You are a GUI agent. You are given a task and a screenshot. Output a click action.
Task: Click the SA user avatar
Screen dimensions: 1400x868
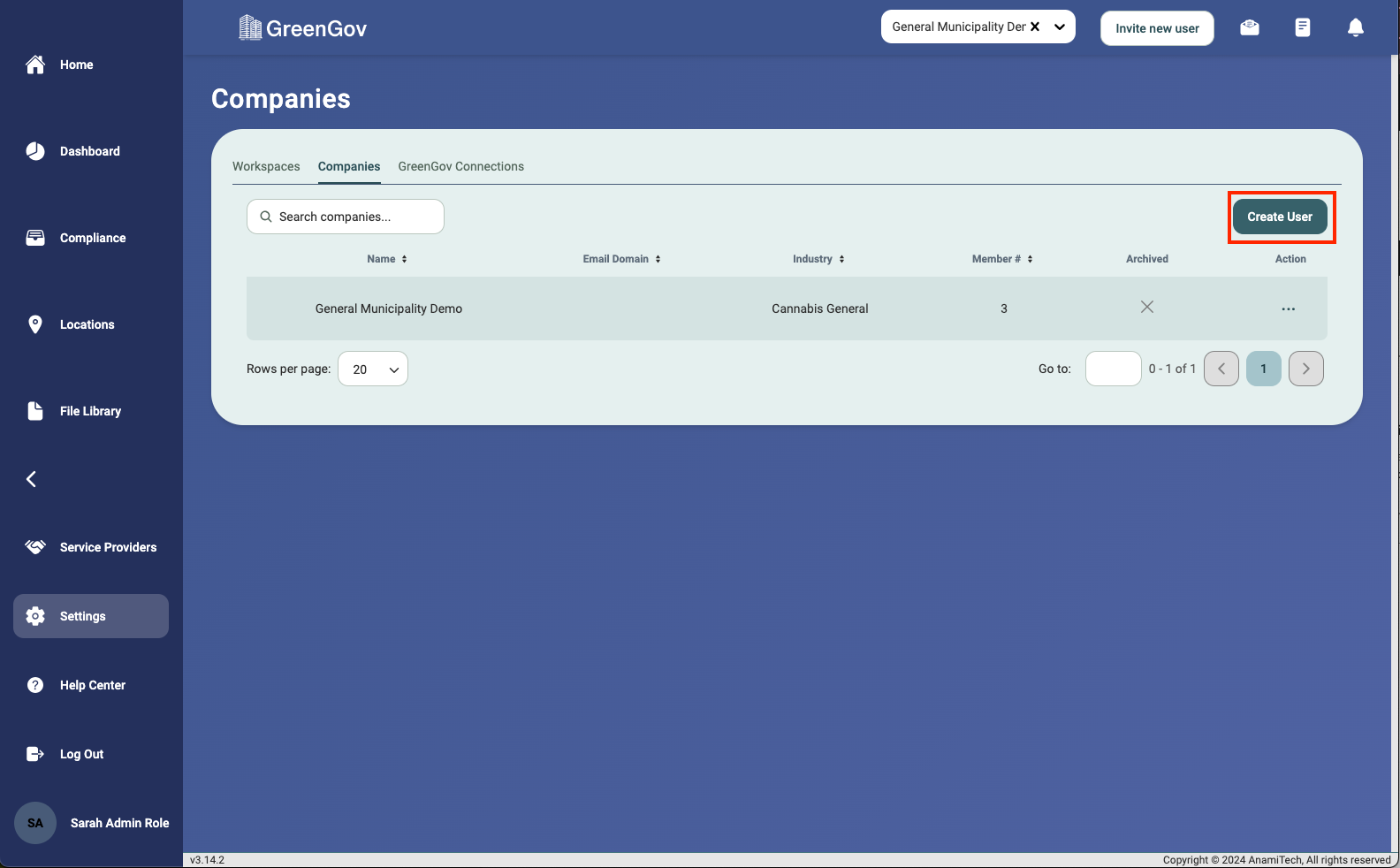(35, 823)
